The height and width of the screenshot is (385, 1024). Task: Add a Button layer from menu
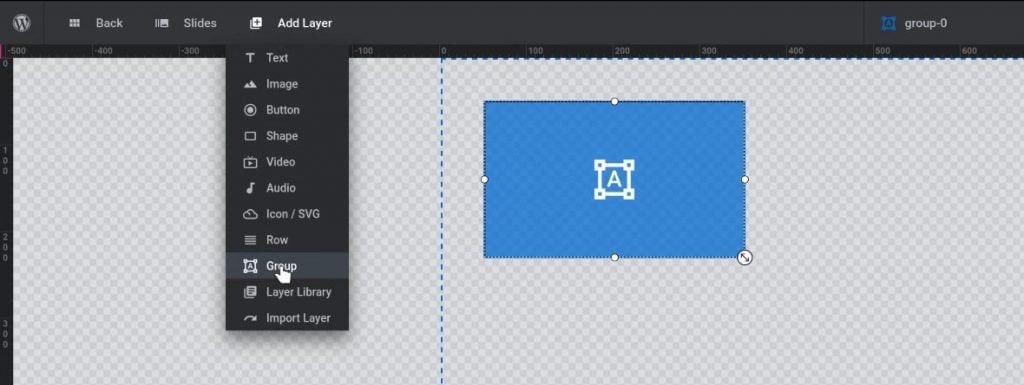click(x=287, y=110)
